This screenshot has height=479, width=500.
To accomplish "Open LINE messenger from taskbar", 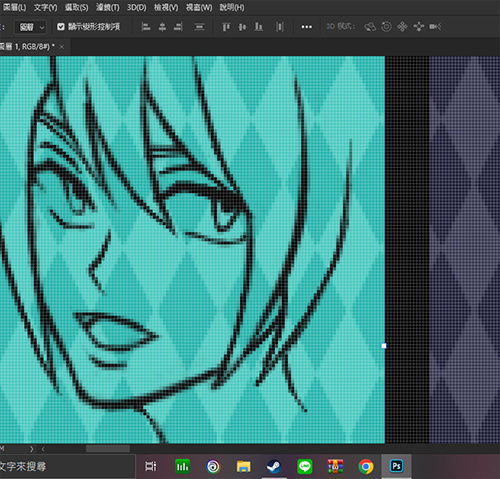I will [305, 466].
